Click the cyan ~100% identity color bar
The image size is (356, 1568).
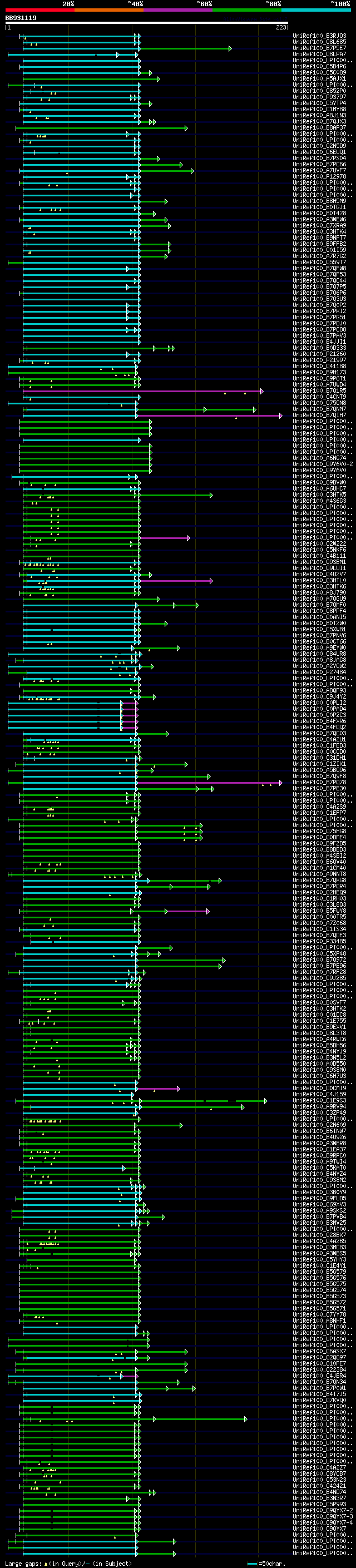point(316,10)
